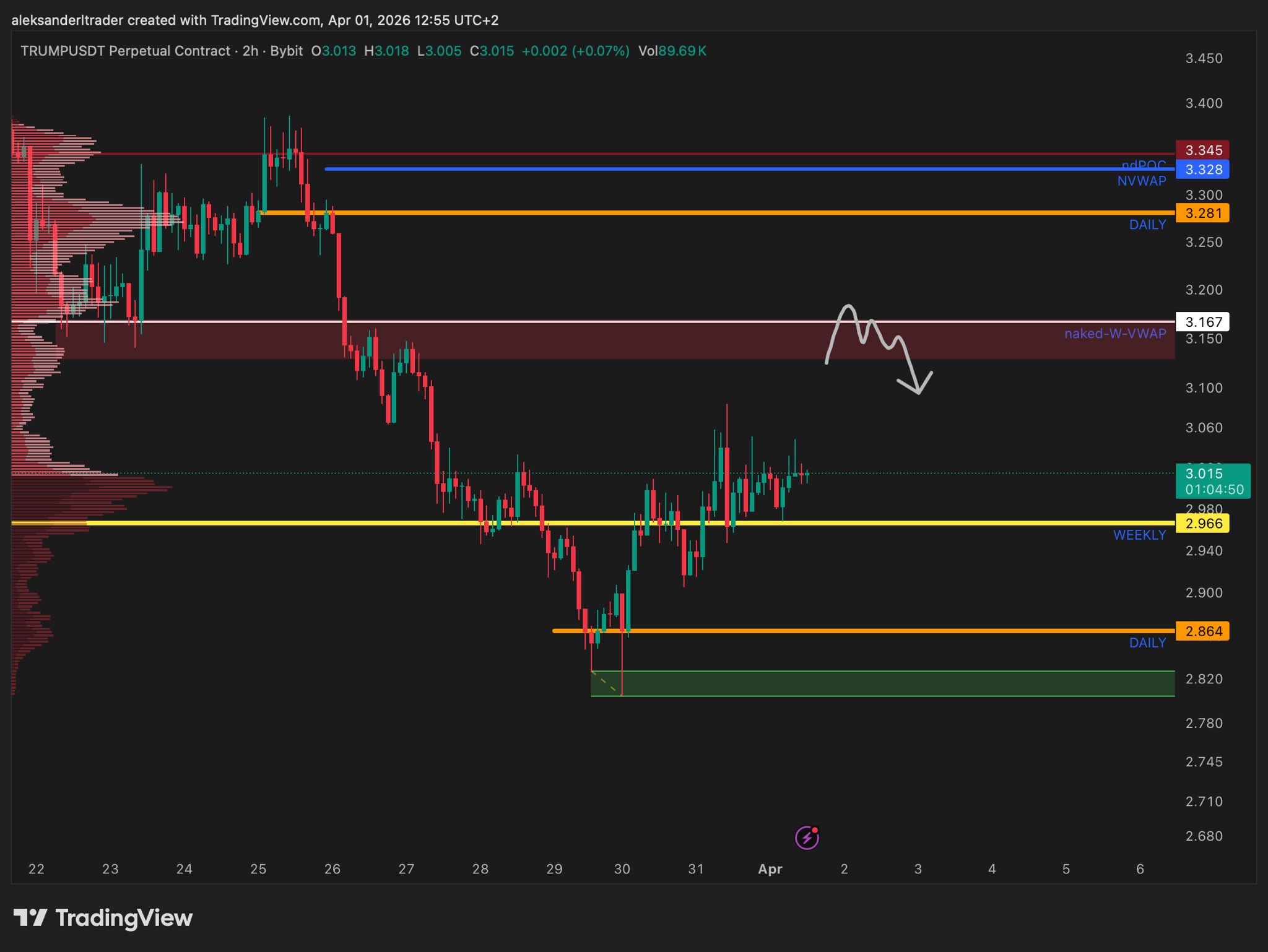The width and height of the screenshot is (1268, 952).
Task: Click the Apr date marker on time axis
Action: pos(770,869)
